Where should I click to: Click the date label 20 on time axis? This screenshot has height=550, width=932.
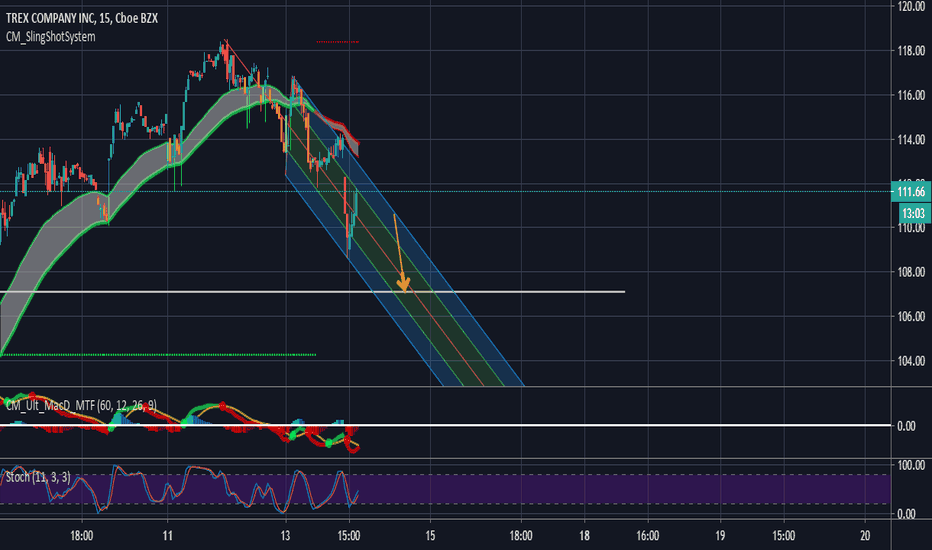pyautogui.click(x=865, y=536)
